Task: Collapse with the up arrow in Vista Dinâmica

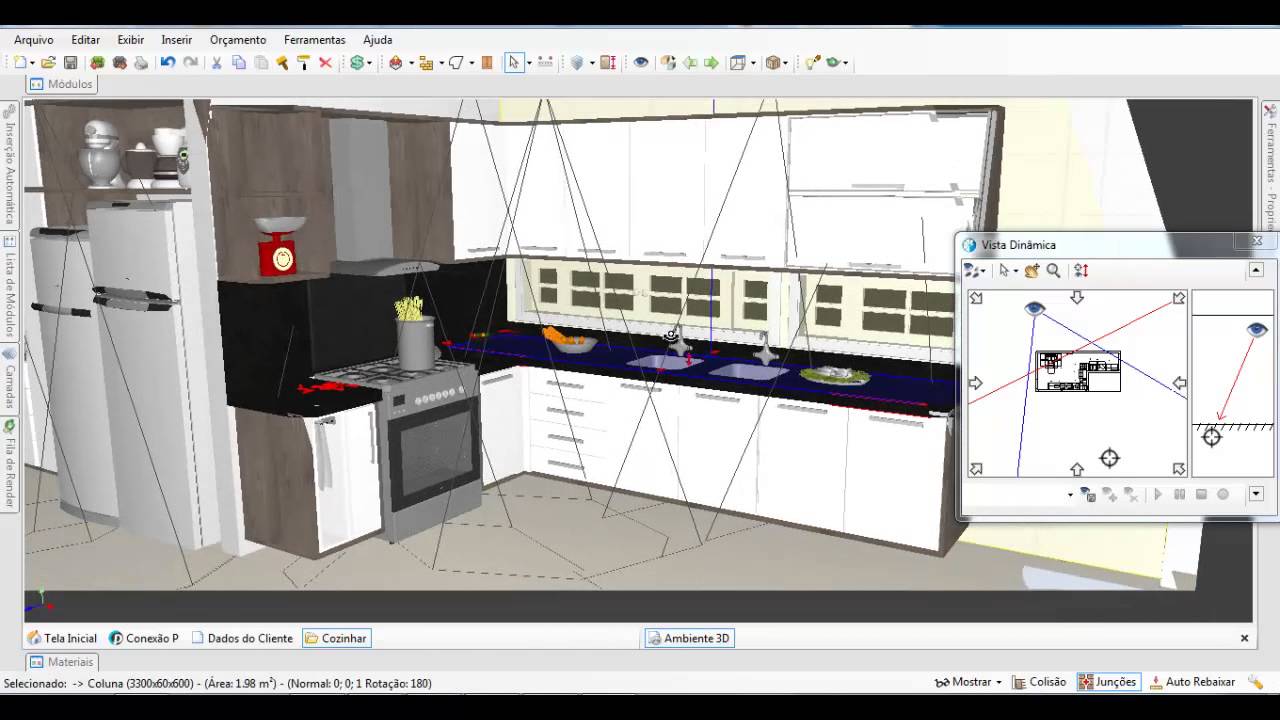Action: click(1256, 270)
